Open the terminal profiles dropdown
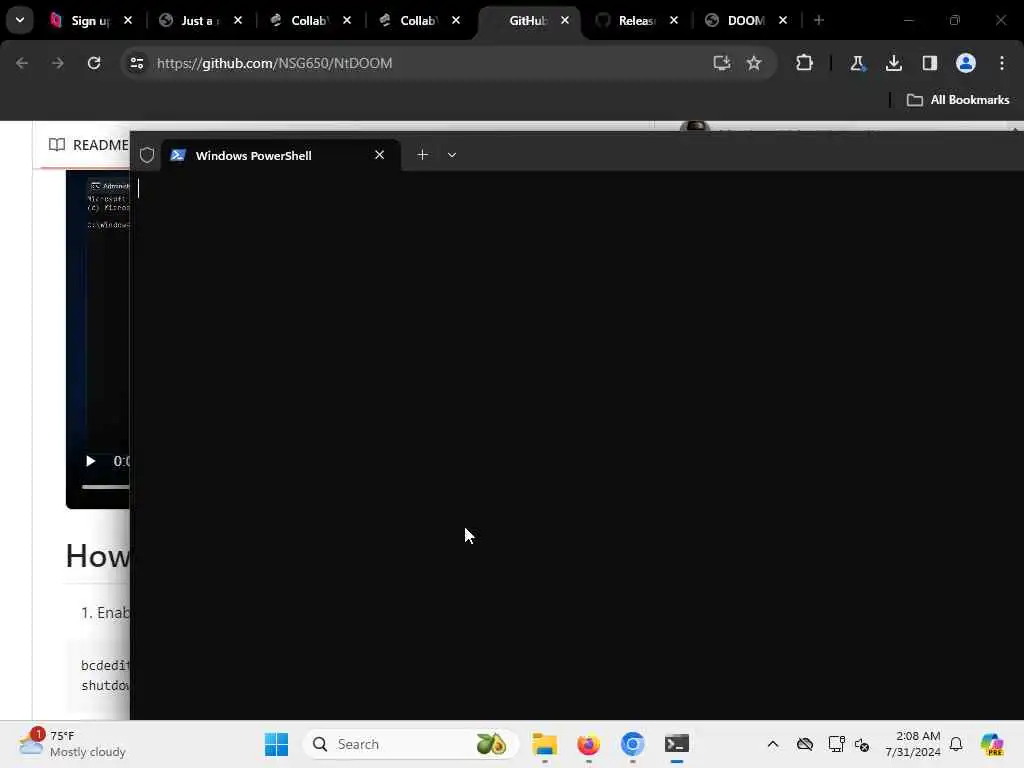Image resolution: width=1024 pixels, height=768 pixels. [x=452, y=155]
